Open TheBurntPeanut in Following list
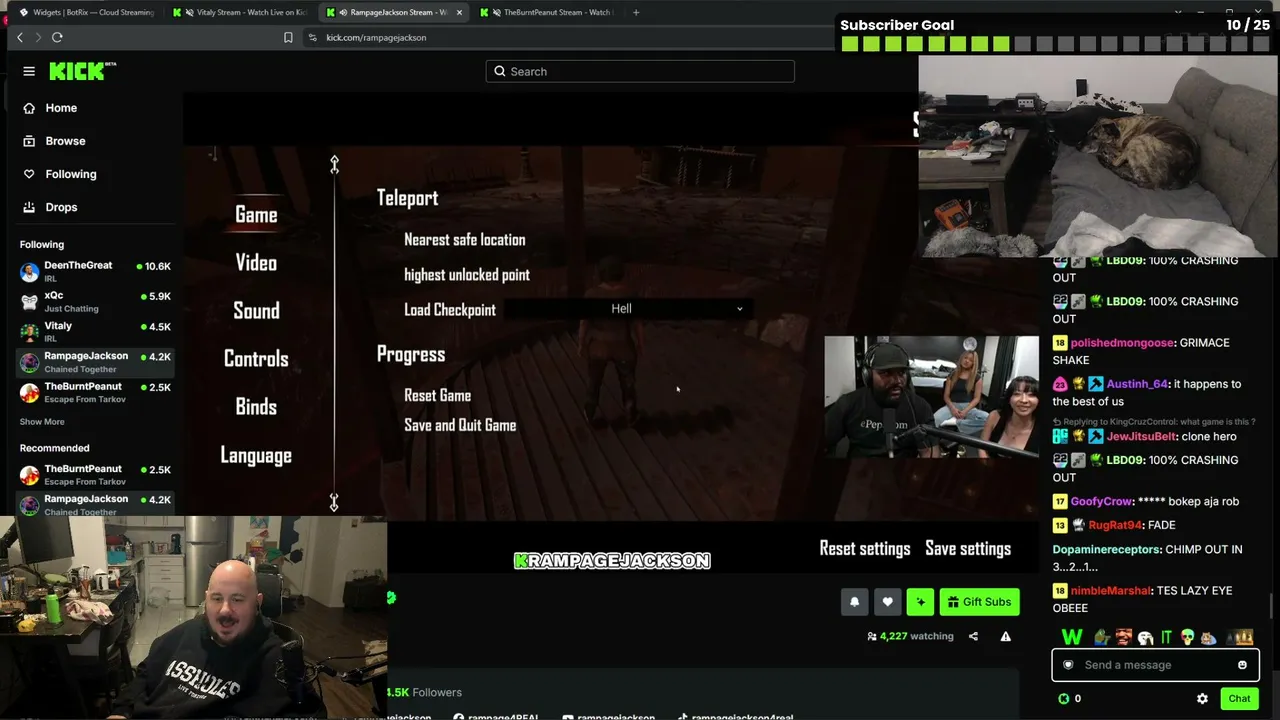Image resolution: width=1280 pixels, height=720 pixels. [x=95, y=393]
